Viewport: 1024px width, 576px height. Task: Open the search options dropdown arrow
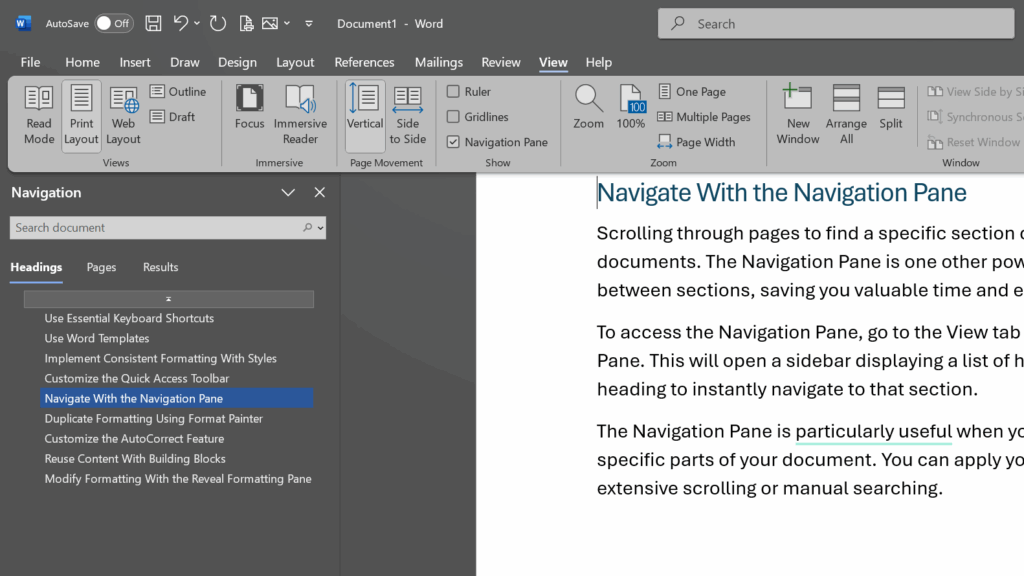321,228
